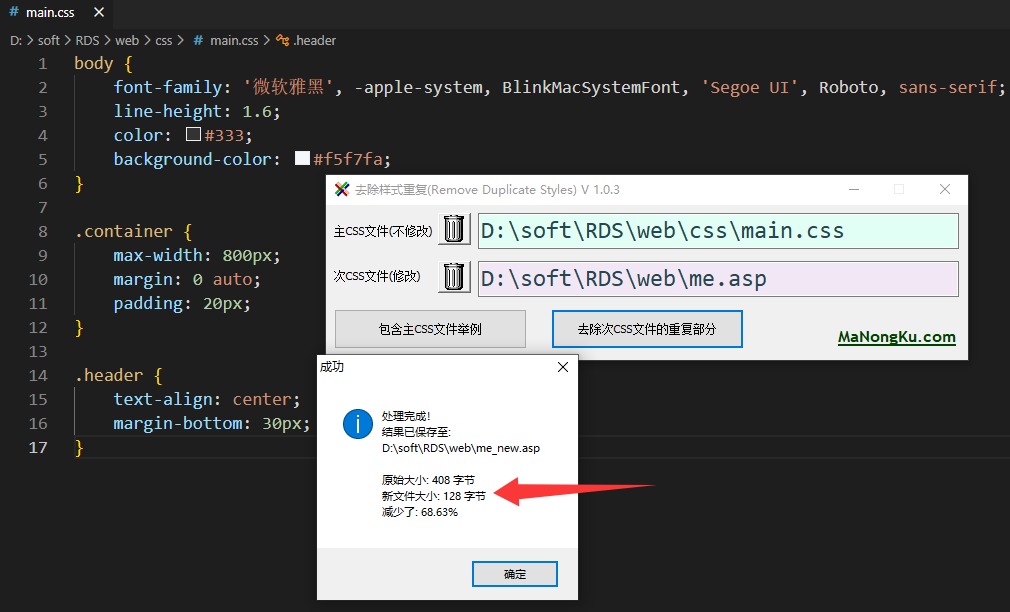
Task: Click the #333 color swatch
Action: point(193,135)
